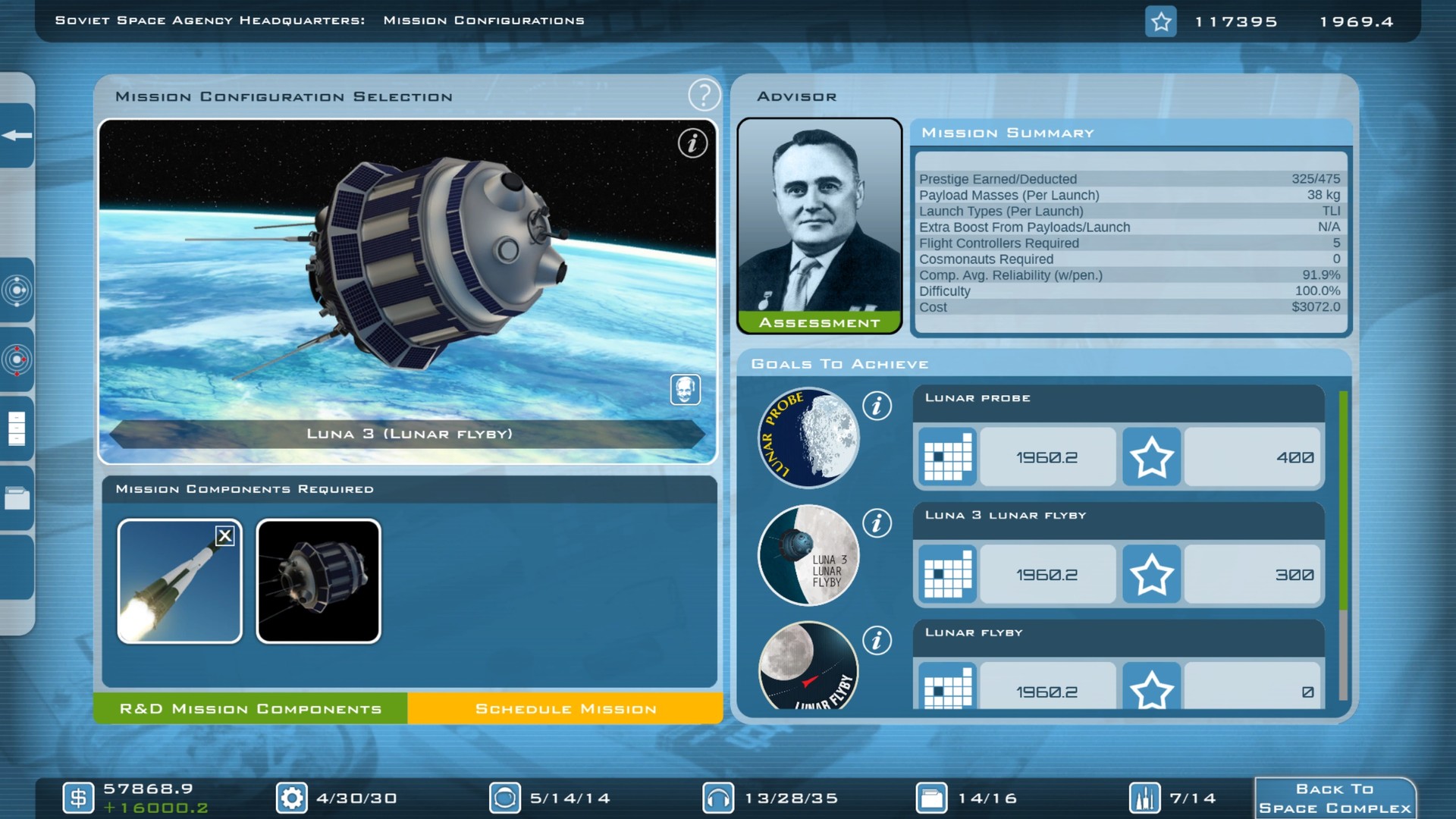Expand Lunar Probe goal info

(x=877, y=406)
